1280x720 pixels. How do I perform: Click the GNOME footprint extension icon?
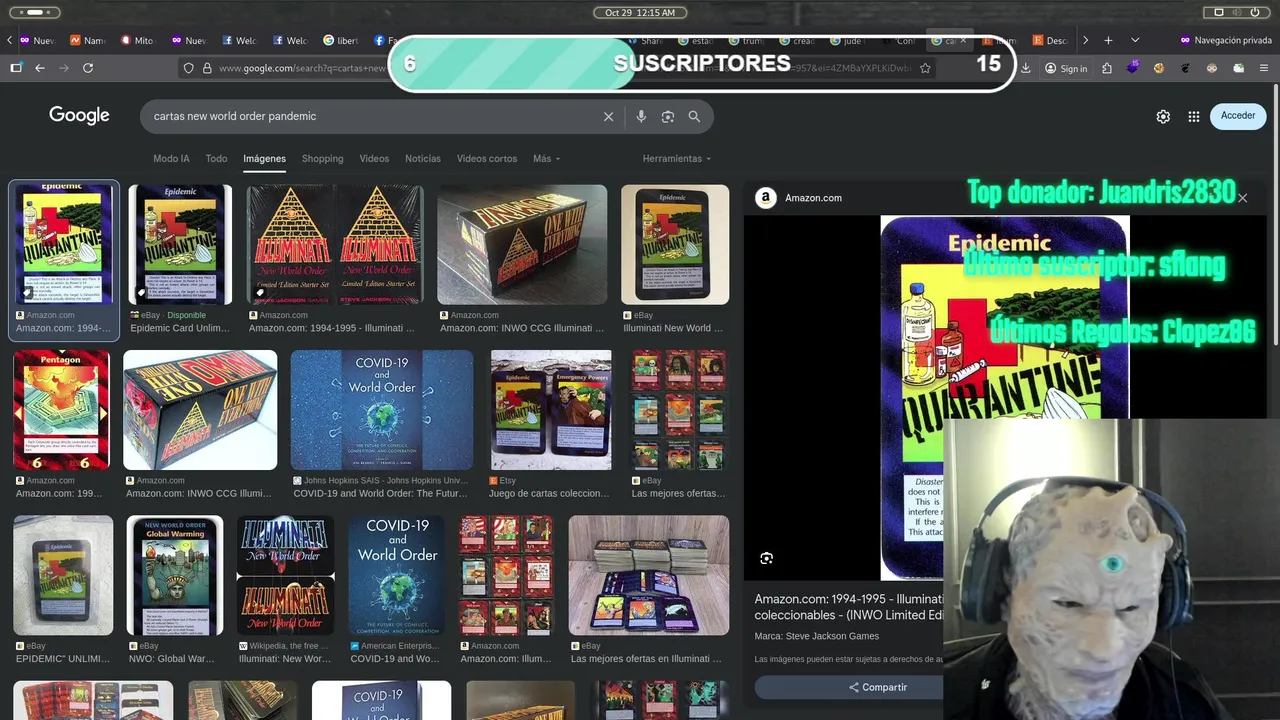click(x=1185, y=68)
